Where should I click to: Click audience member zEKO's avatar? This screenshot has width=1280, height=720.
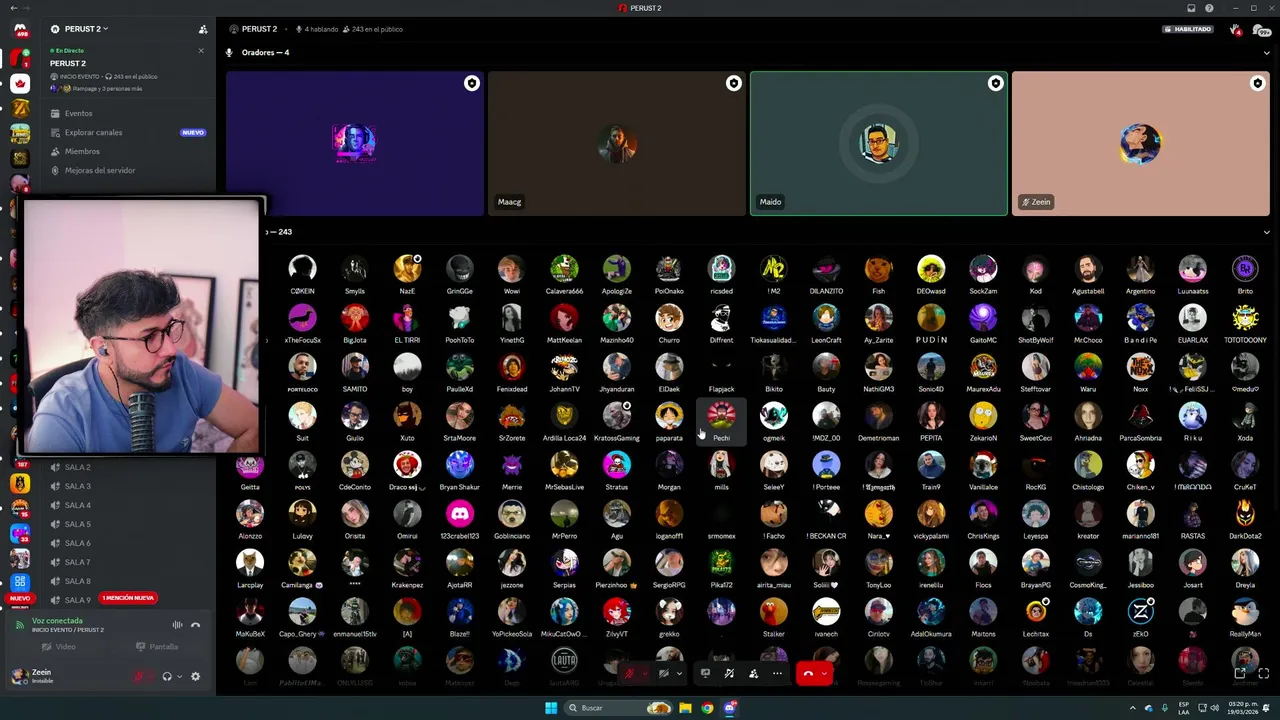tap(1140, 611)
